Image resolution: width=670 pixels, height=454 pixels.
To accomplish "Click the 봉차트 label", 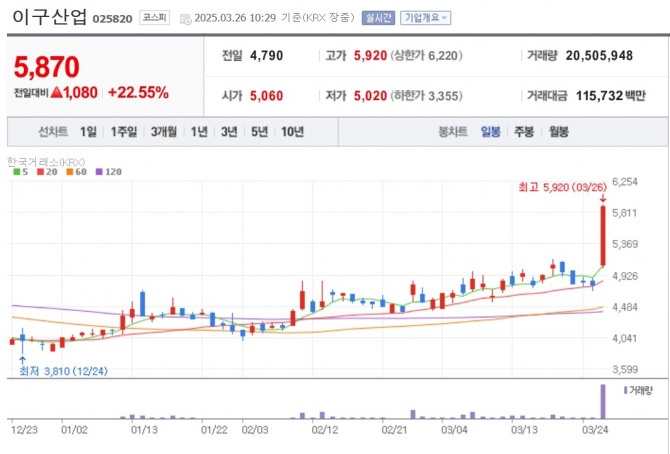I will coord(453,132).
